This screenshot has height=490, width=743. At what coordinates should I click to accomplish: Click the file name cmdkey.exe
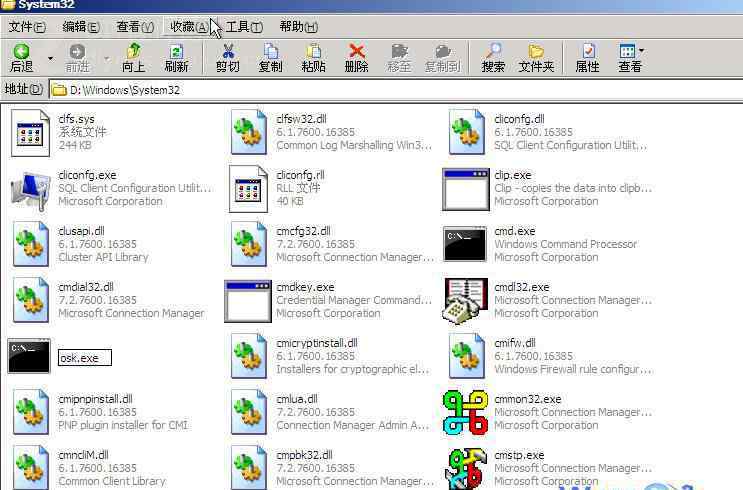coord(305,287)
